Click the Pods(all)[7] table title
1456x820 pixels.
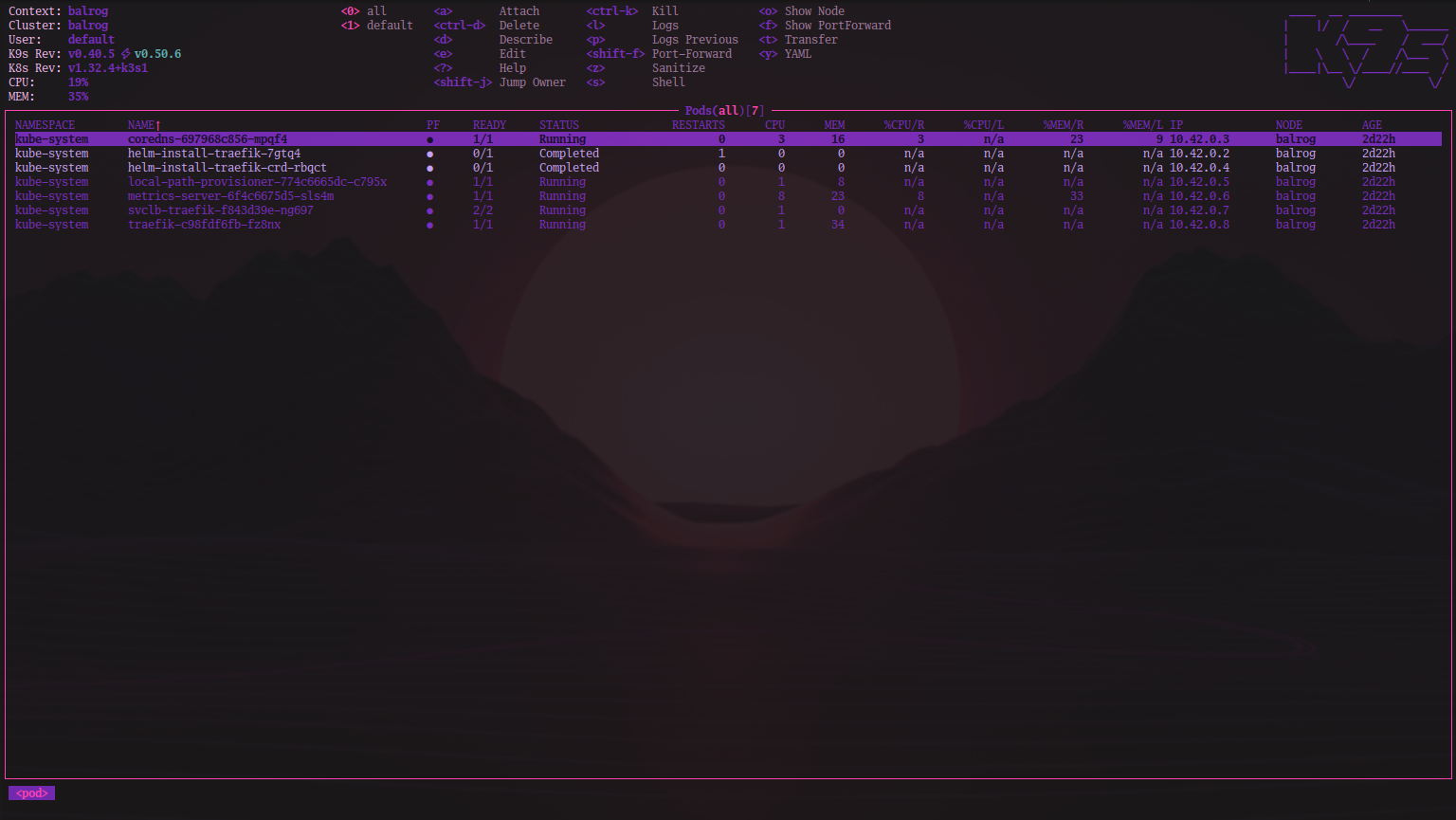tap(725, 111)
